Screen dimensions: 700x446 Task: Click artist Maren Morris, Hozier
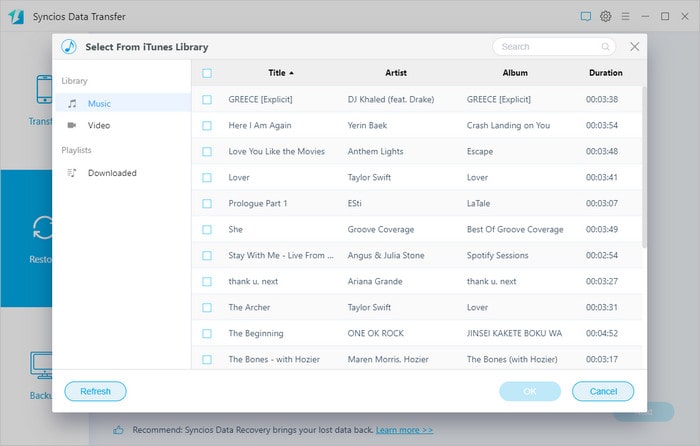tap(388, 359)
